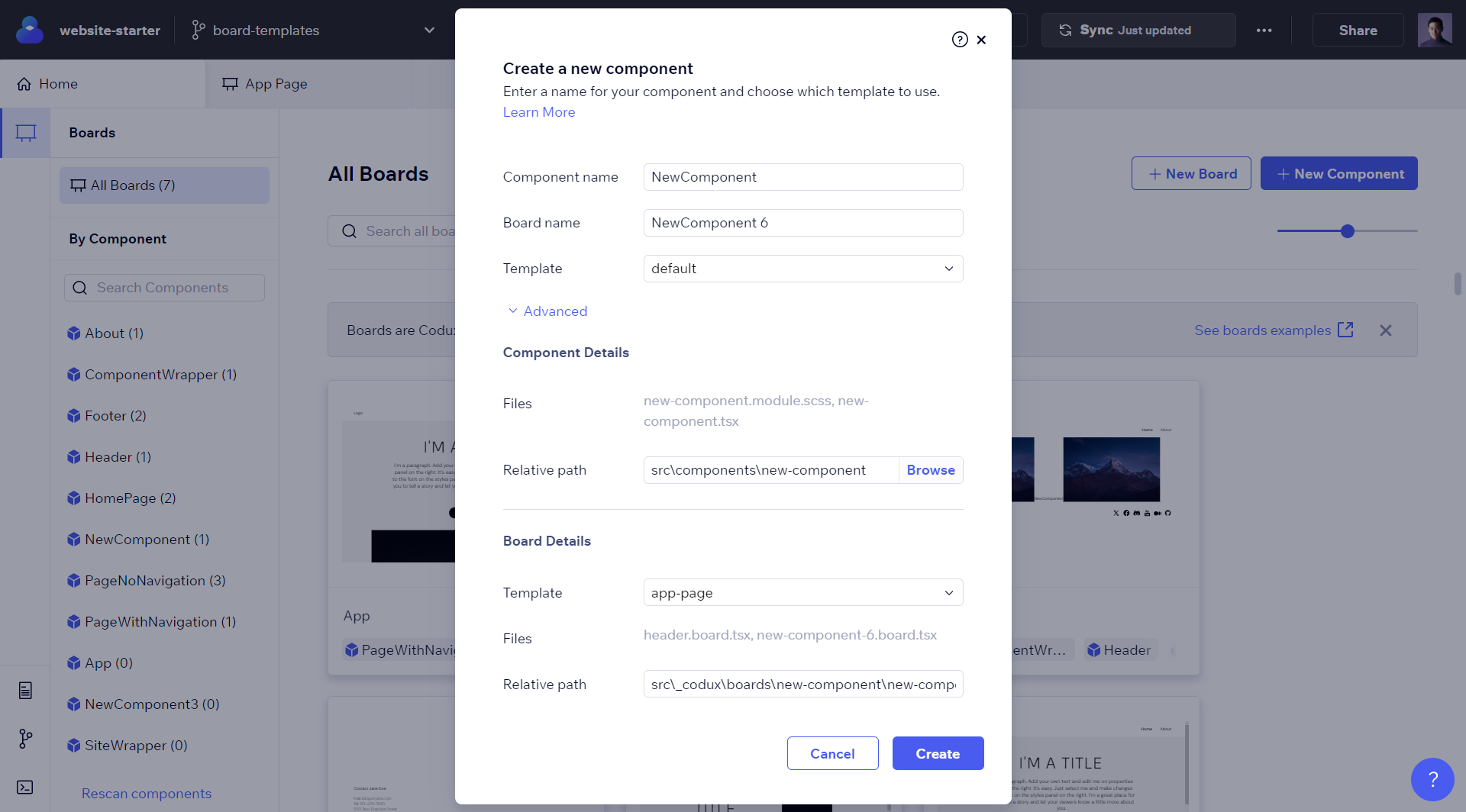The width and height of the screenshot is (1466, 812).
Task: Collapse the Advanced section
Action: [547, 311]
